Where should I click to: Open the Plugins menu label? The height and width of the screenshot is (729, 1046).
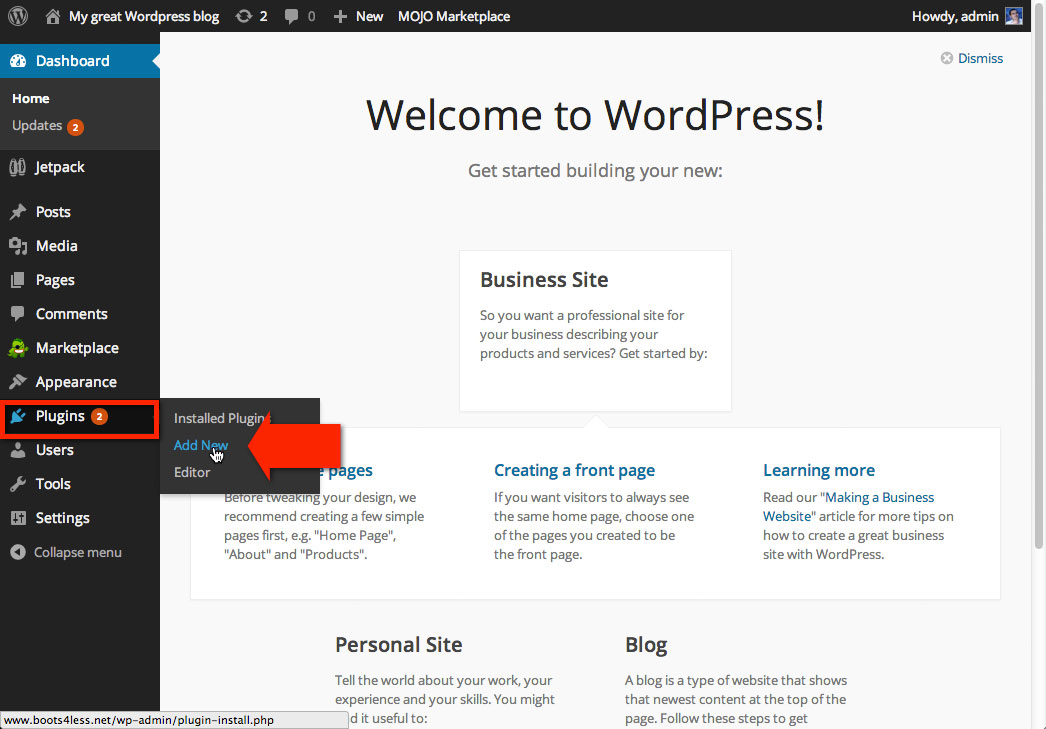click(60, 416)
